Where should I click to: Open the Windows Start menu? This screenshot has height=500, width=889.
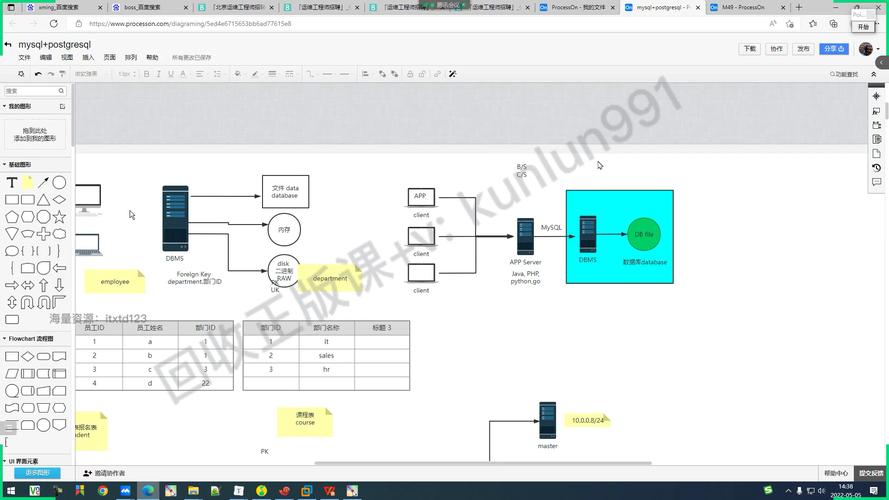coord(10,490)
